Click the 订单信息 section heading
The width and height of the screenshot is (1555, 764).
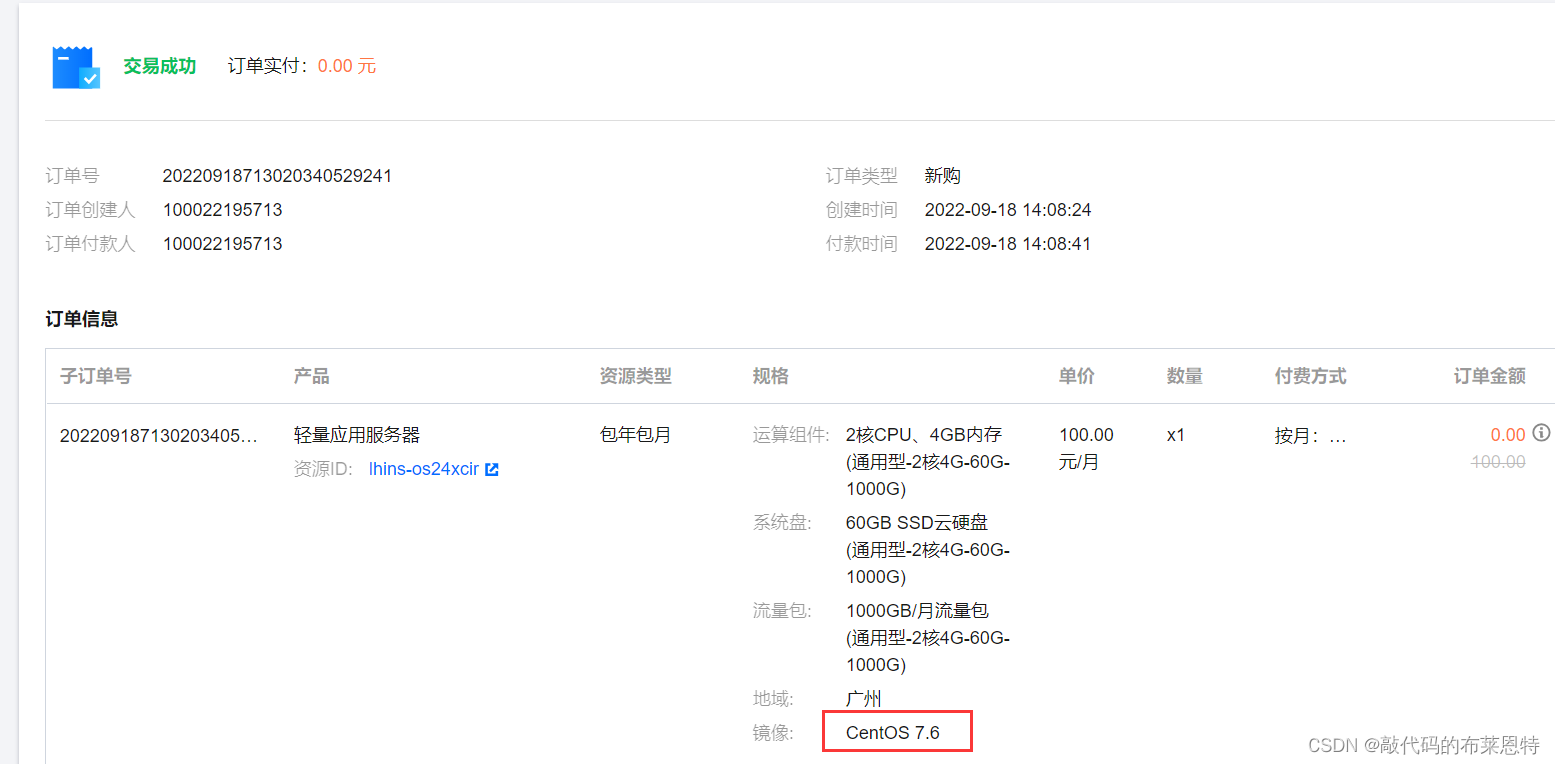[x=82, y=319]
